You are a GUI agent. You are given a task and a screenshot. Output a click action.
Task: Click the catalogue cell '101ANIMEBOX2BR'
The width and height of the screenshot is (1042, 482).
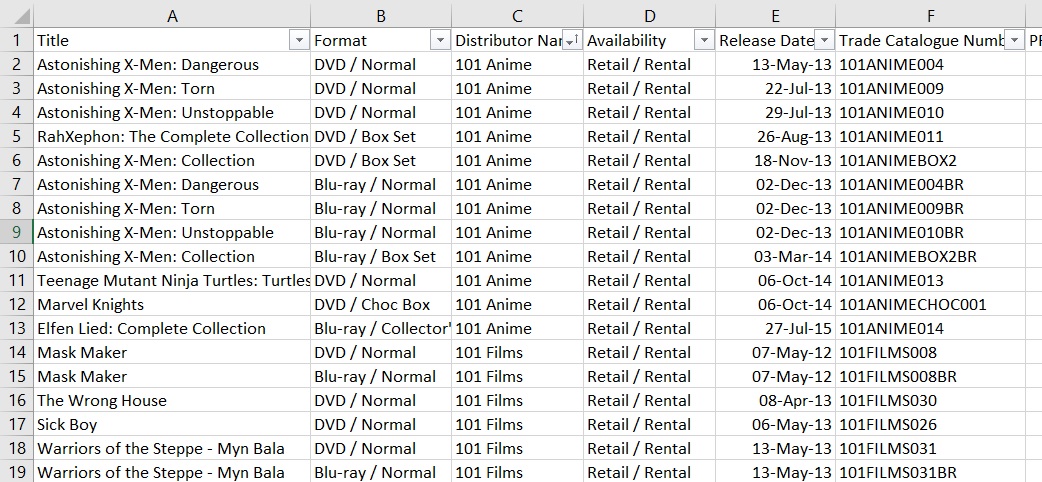tap(908, 256)
